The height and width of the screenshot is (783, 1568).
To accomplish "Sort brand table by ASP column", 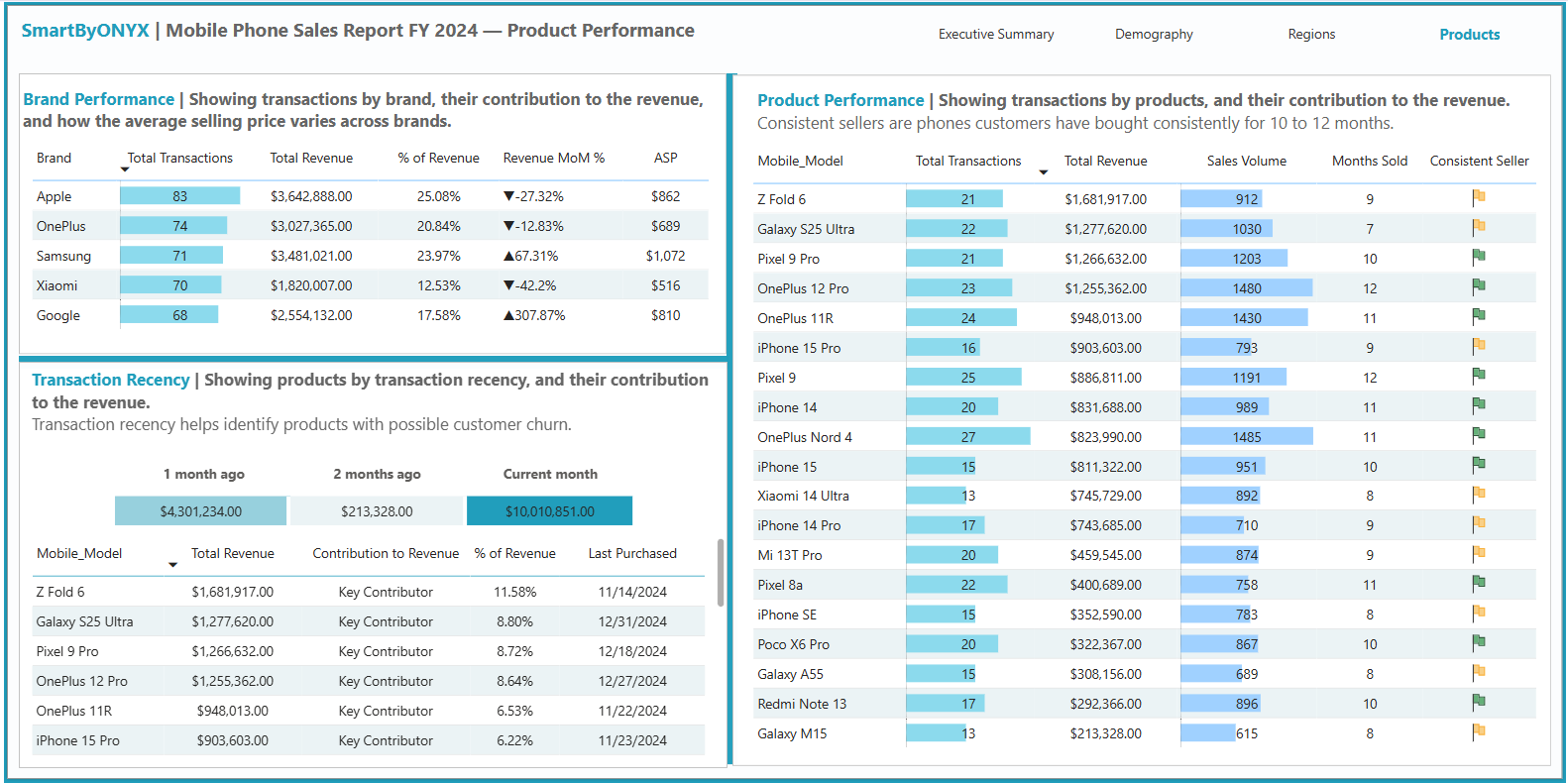I will (x=666, y=158).
